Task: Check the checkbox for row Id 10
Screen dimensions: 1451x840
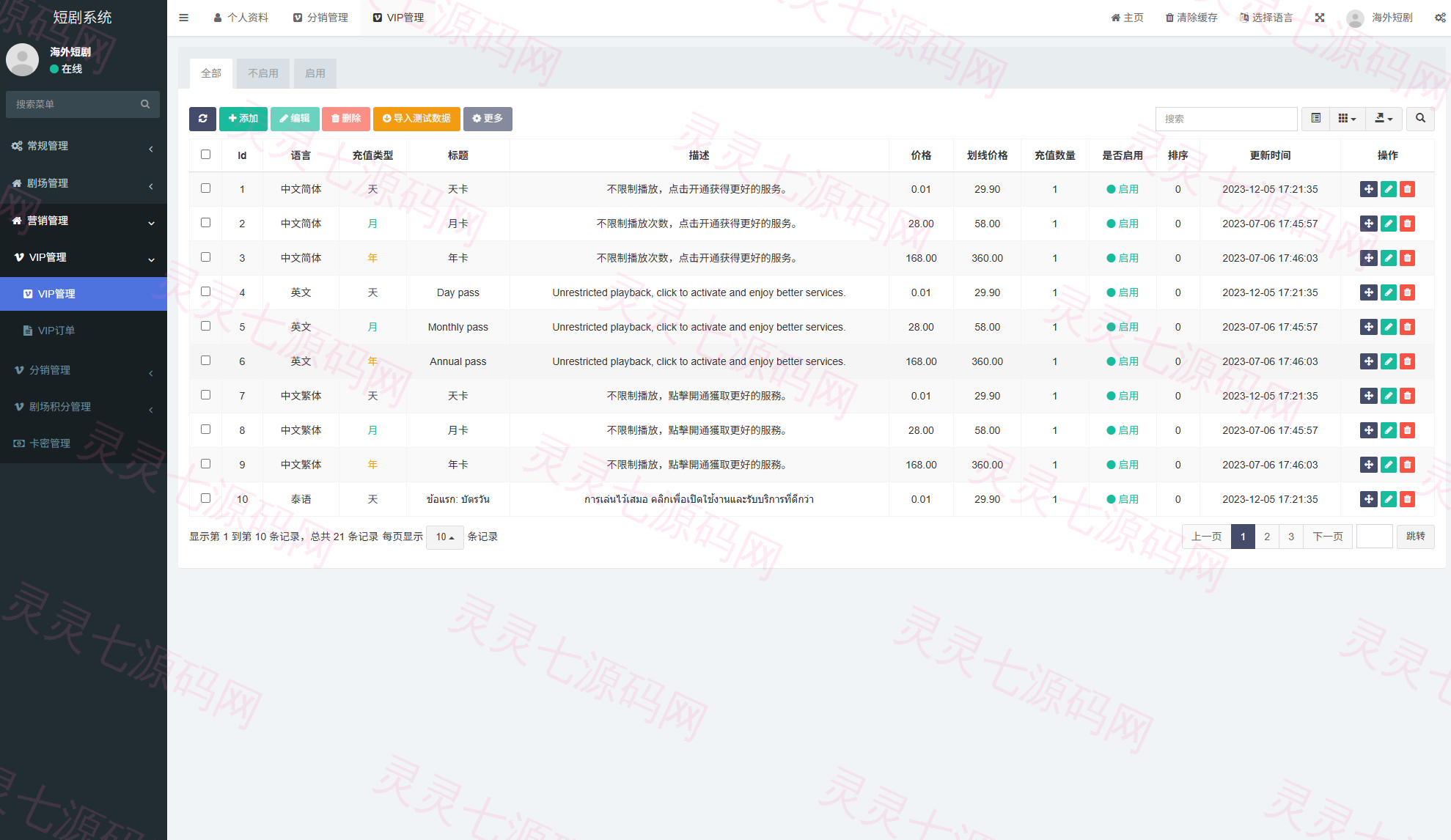Action: [205, 498]
